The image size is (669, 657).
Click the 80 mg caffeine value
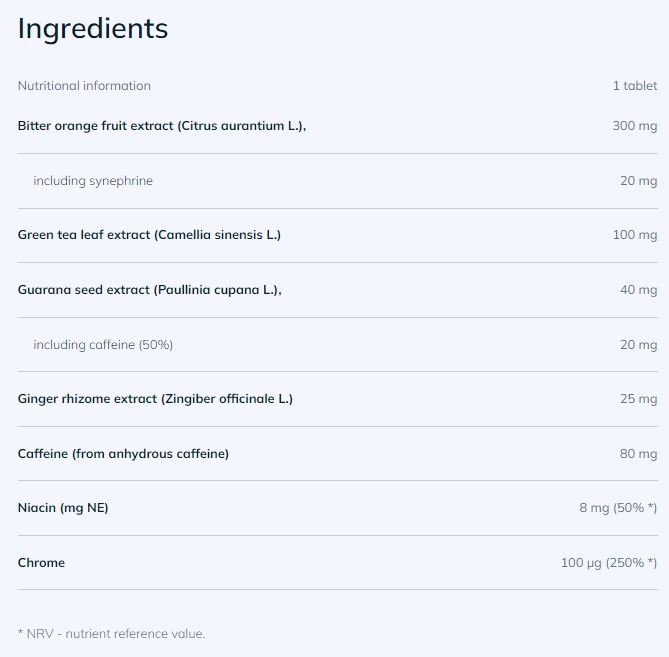coord(638,454)
